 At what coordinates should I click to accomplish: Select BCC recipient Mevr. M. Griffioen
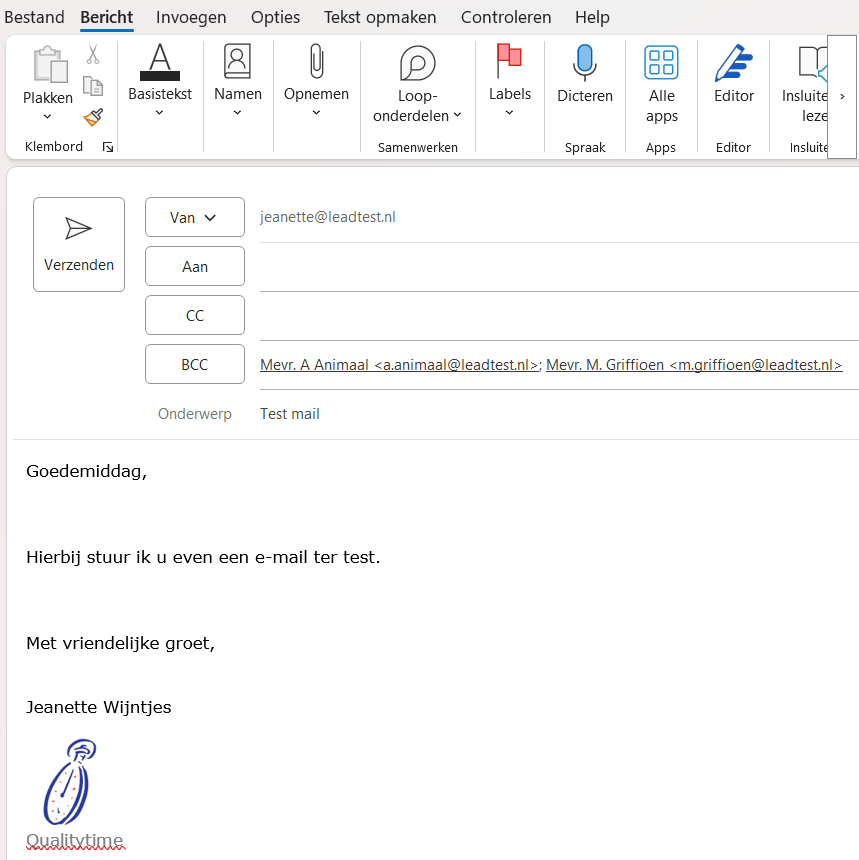pos(694,365)
